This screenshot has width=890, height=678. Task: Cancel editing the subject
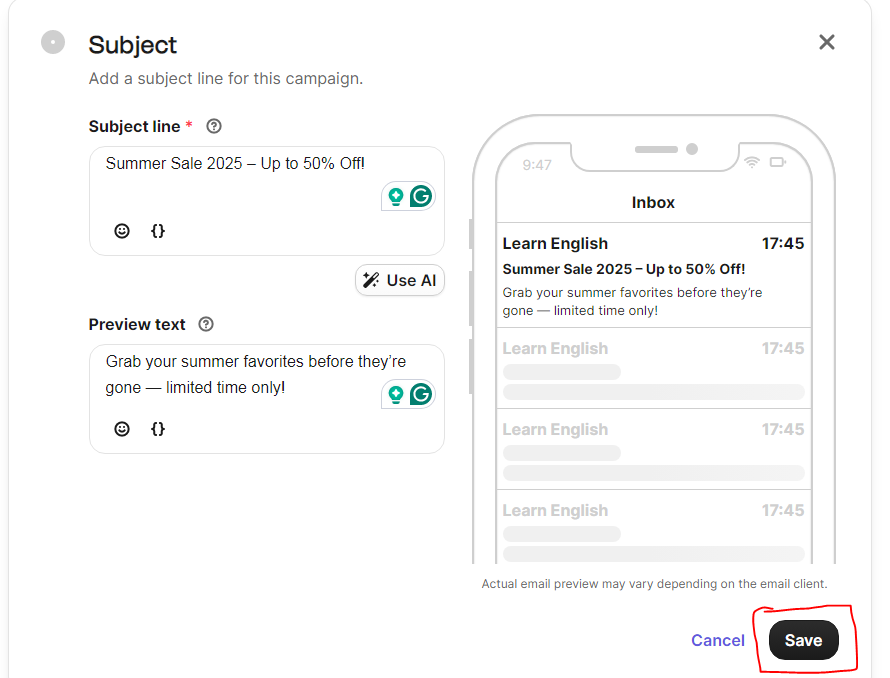click(718, 640)
